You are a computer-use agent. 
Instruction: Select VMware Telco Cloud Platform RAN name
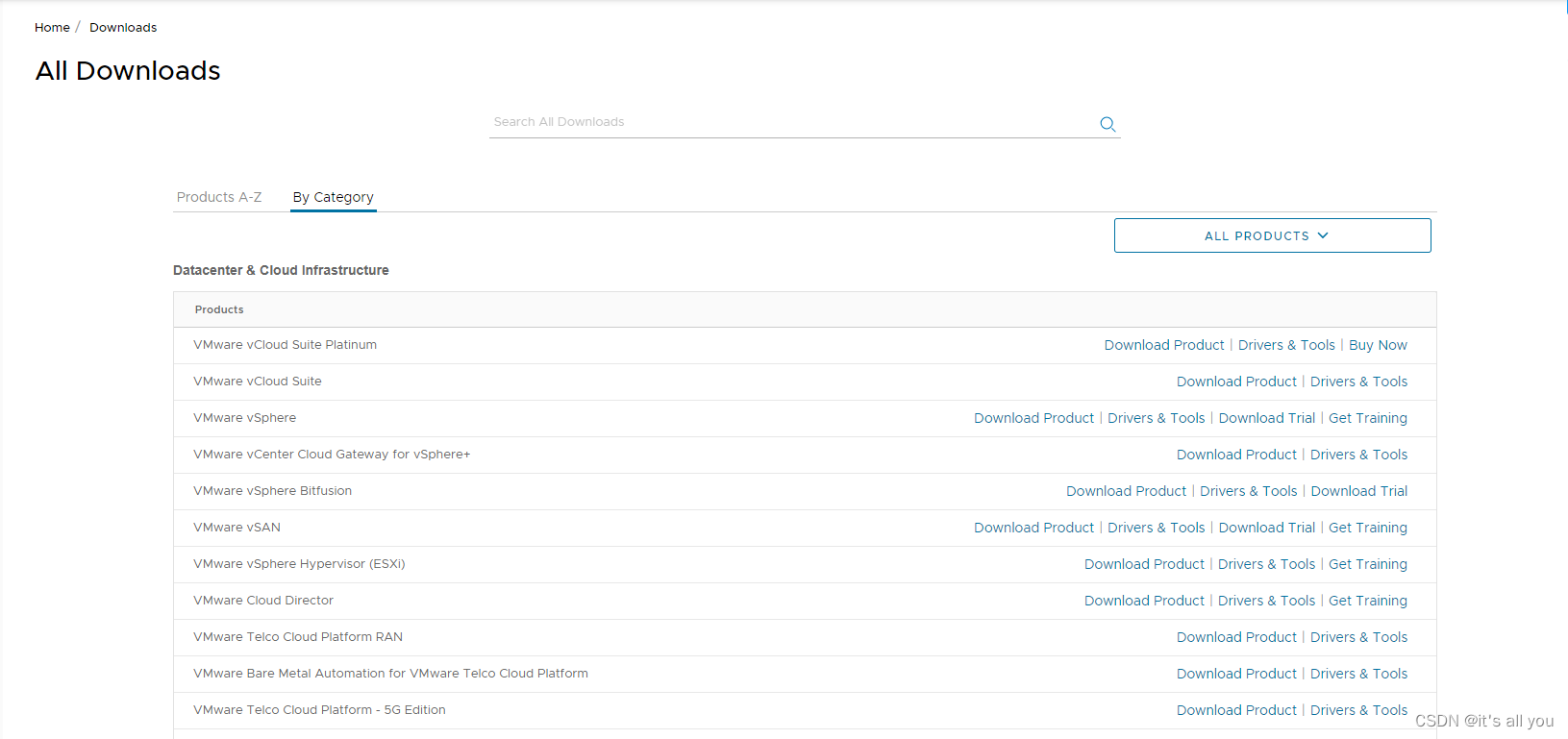[x=298, y=637]
